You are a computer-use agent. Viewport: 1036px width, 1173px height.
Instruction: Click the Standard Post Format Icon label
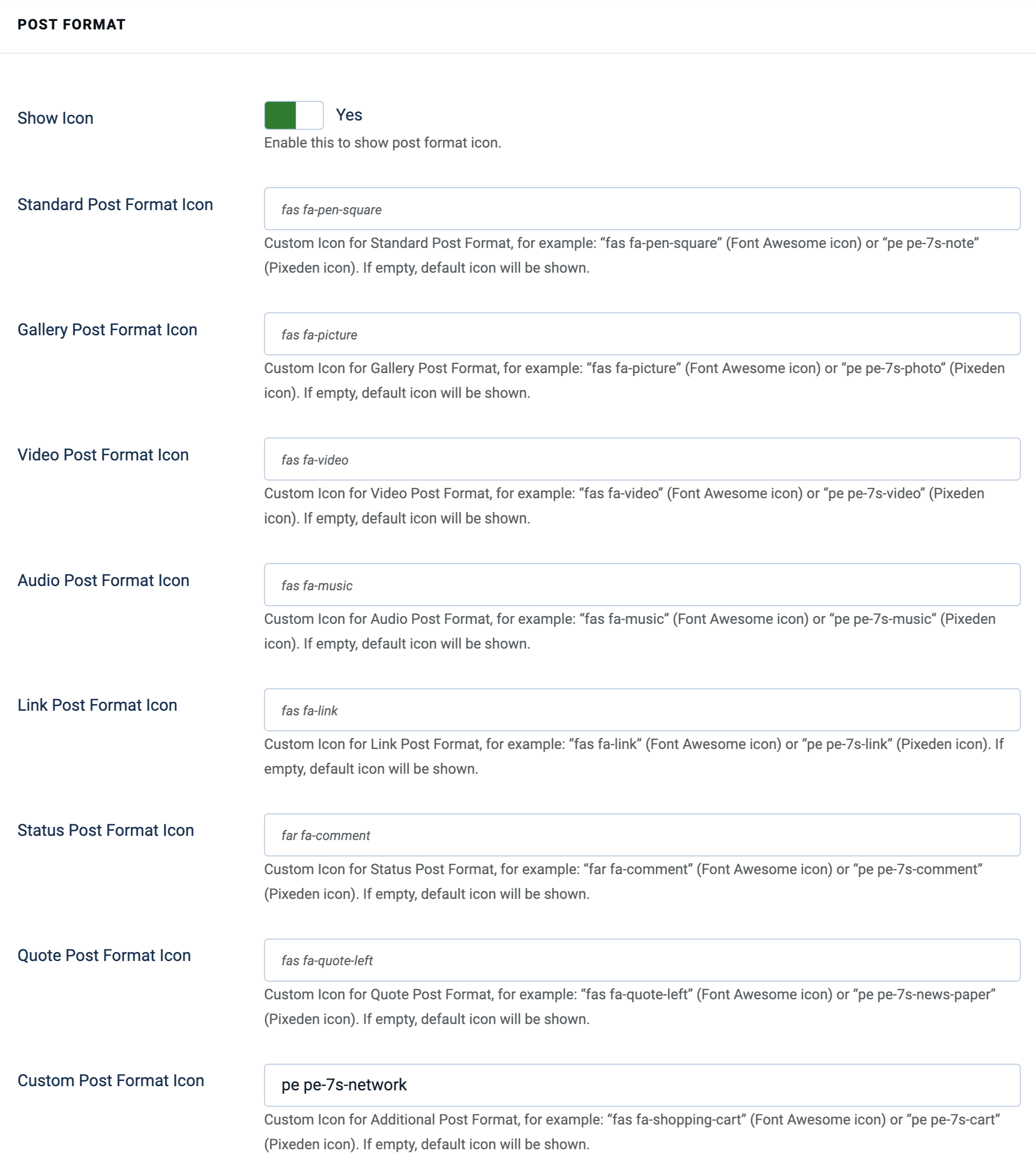pos(115,205)
